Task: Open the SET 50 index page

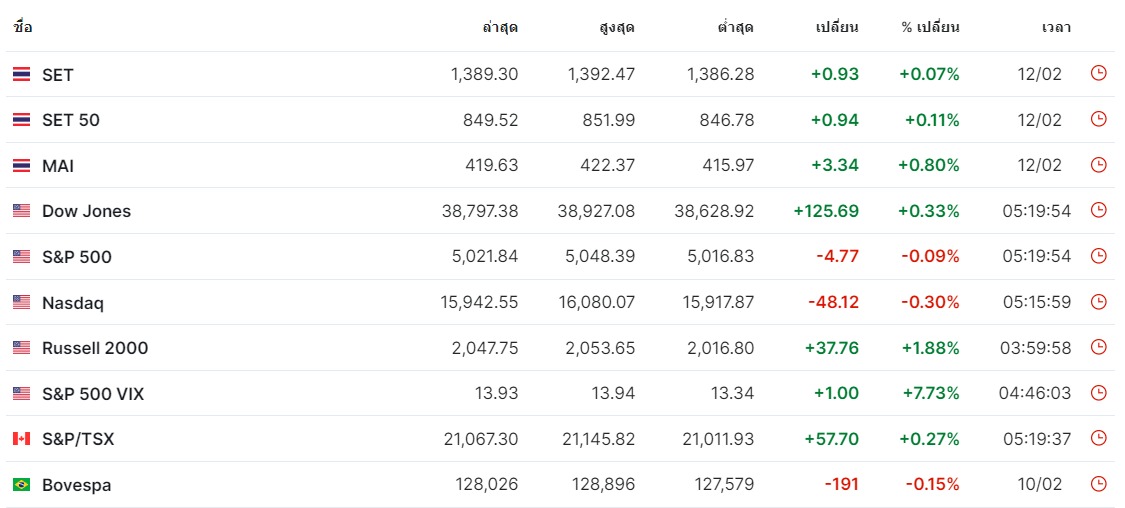Action: [70, 120]
